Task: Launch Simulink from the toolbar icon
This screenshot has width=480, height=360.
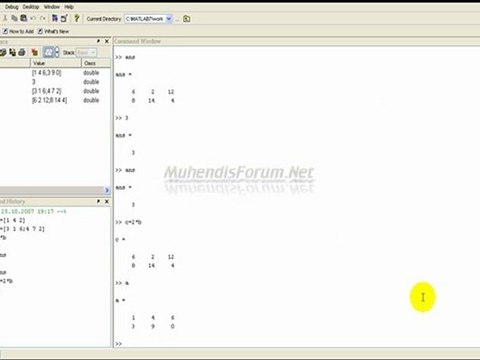Action: [55, 18]
